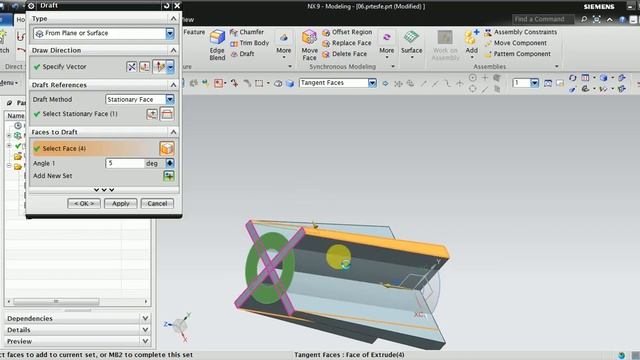Select the Pattern Component command
The width and height of the screenshot is (640, 360).
point(517,54)
